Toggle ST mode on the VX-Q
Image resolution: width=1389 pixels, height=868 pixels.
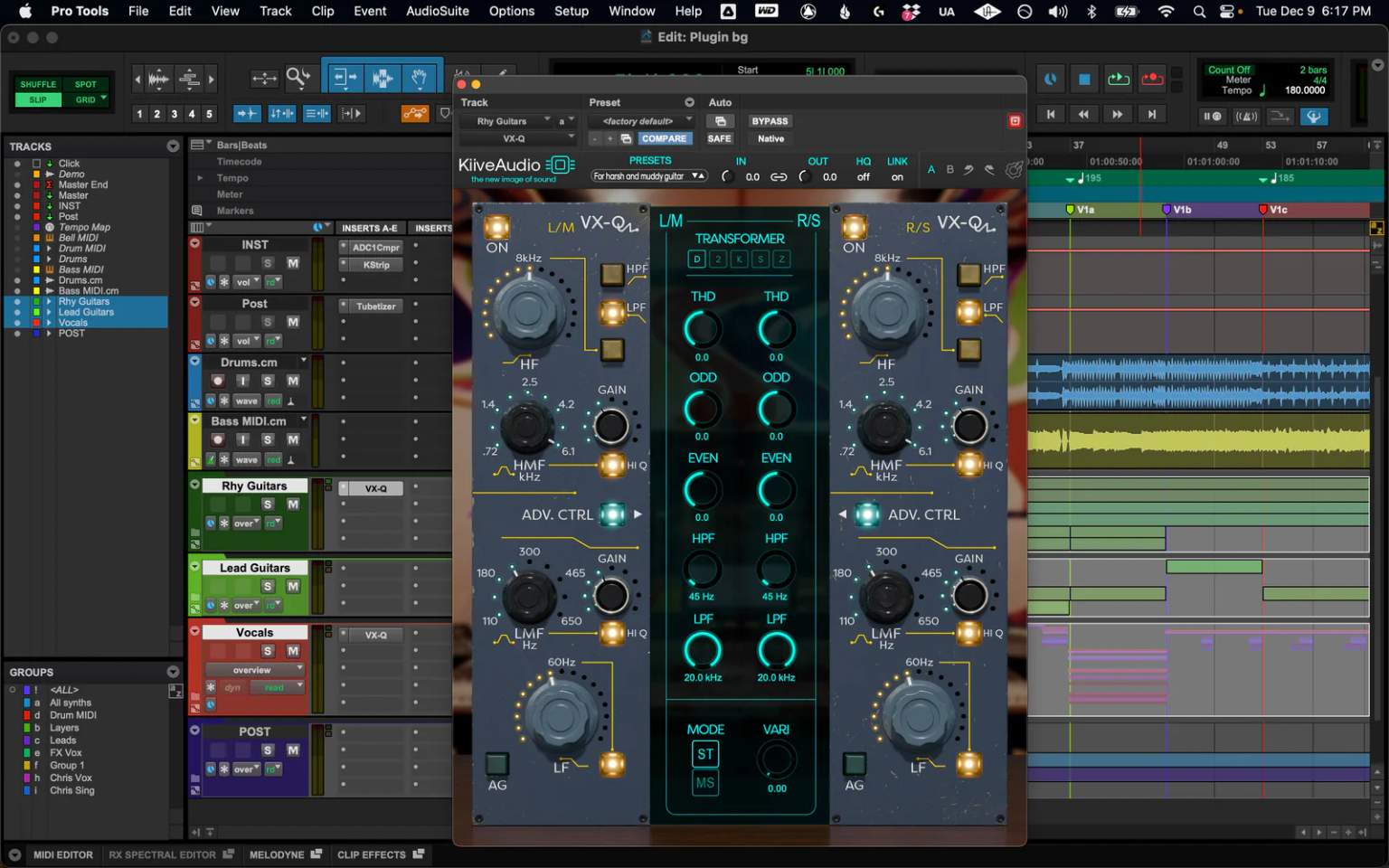pyautogui.click(x=705, y=753)
